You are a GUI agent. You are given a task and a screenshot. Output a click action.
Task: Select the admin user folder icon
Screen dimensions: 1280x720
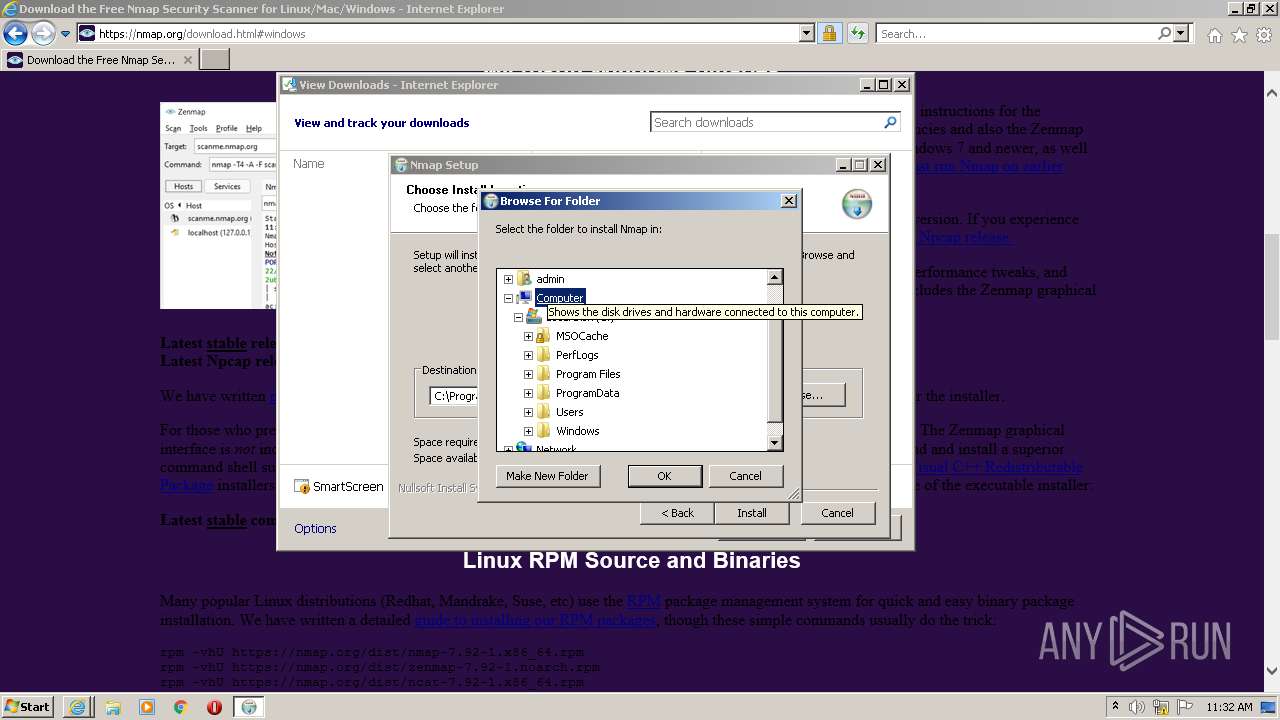click(524, 279)
